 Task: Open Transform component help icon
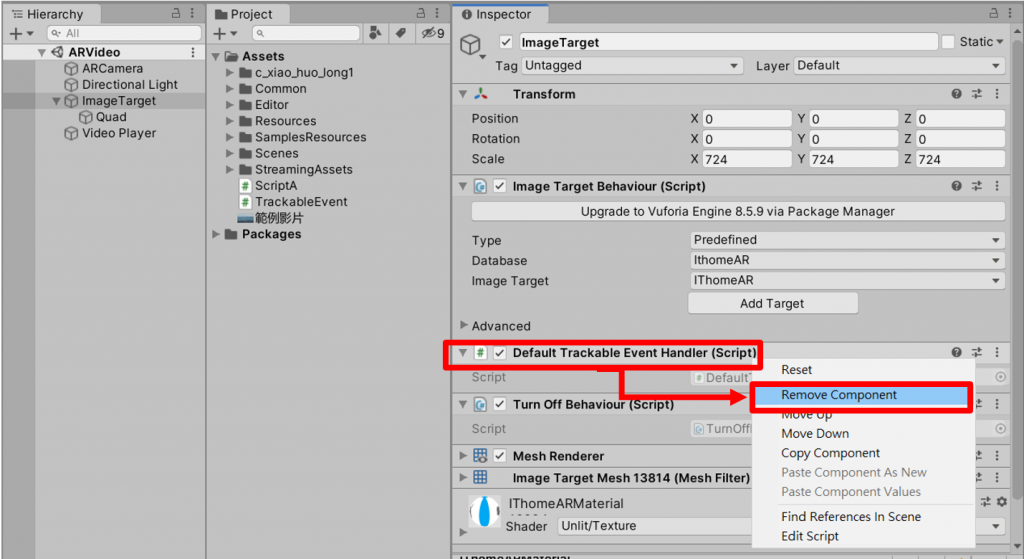[x=957, y=94]
